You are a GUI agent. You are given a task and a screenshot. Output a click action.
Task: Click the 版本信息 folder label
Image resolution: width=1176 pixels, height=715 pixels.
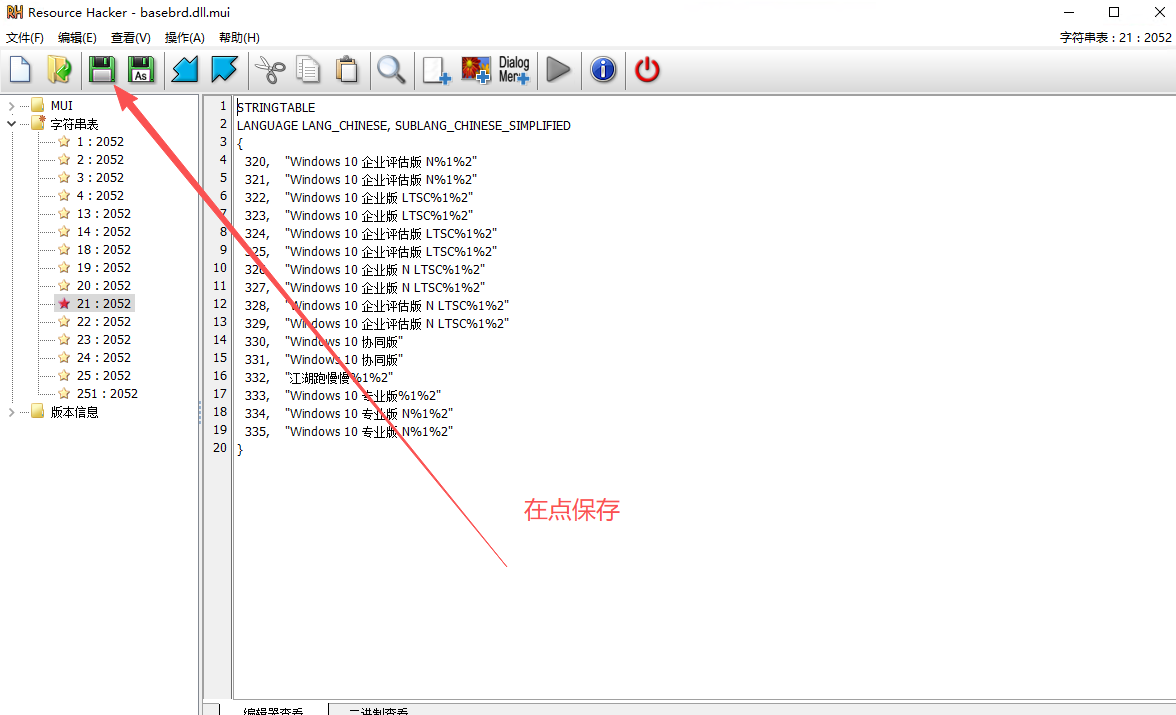pos(74,412)
